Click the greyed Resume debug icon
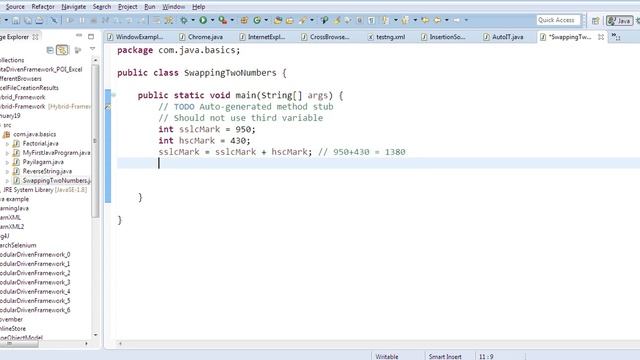Screen dimensions: 640x360 [x=70, y=20]
